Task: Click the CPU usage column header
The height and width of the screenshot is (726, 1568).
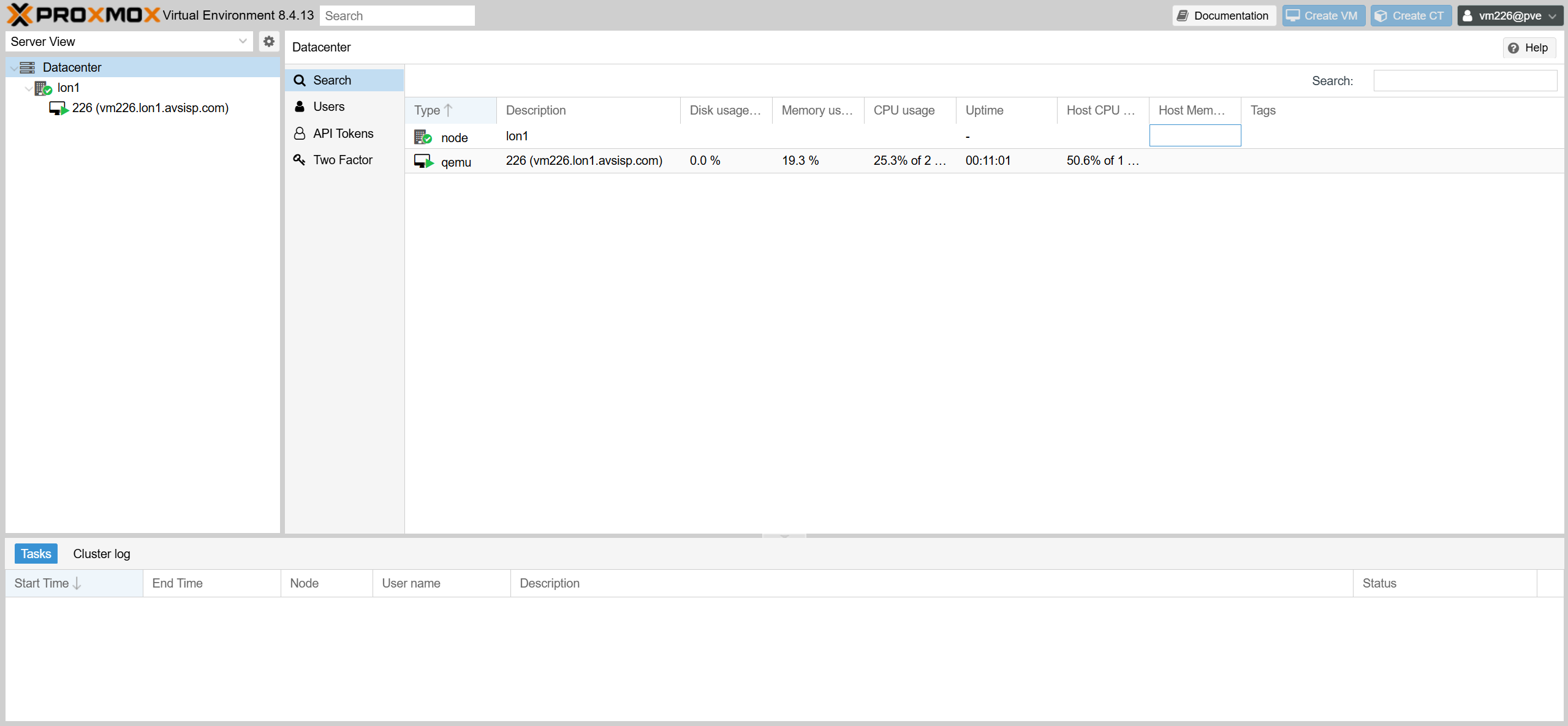Action: point(910,110)
